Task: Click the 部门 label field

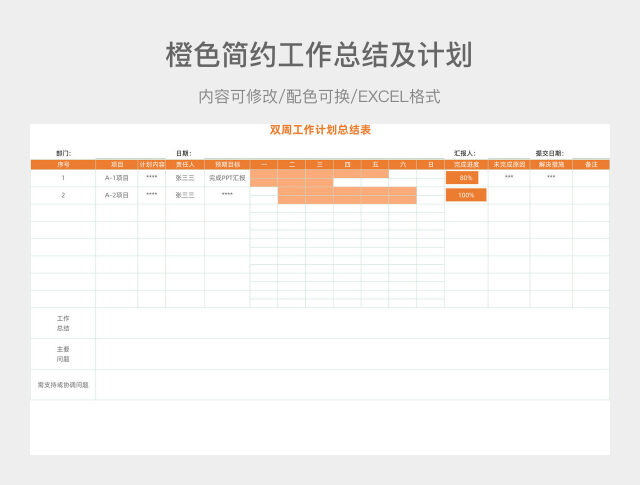Action: 64,153
